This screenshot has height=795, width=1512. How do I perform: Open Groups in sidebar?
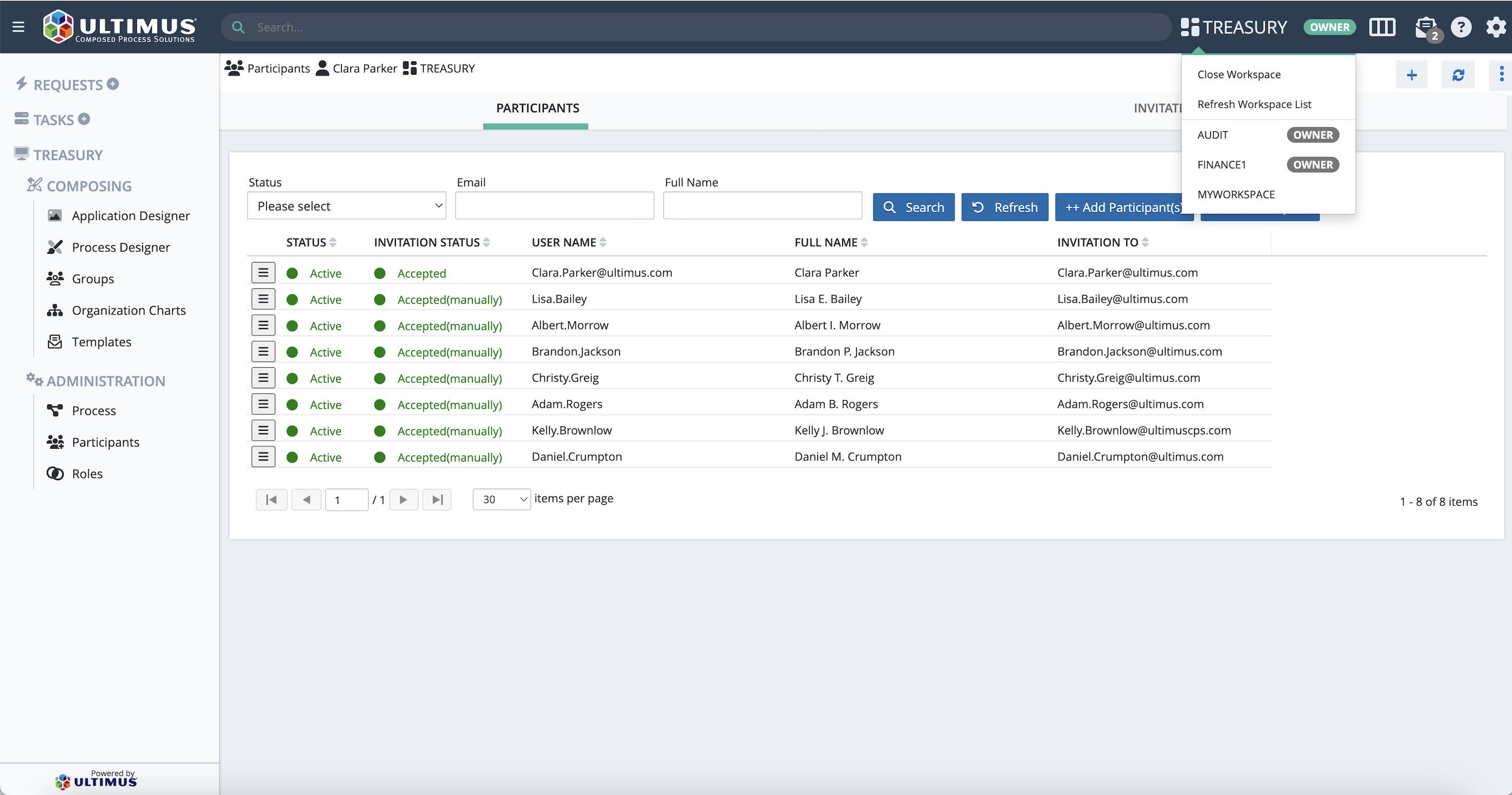81,279
